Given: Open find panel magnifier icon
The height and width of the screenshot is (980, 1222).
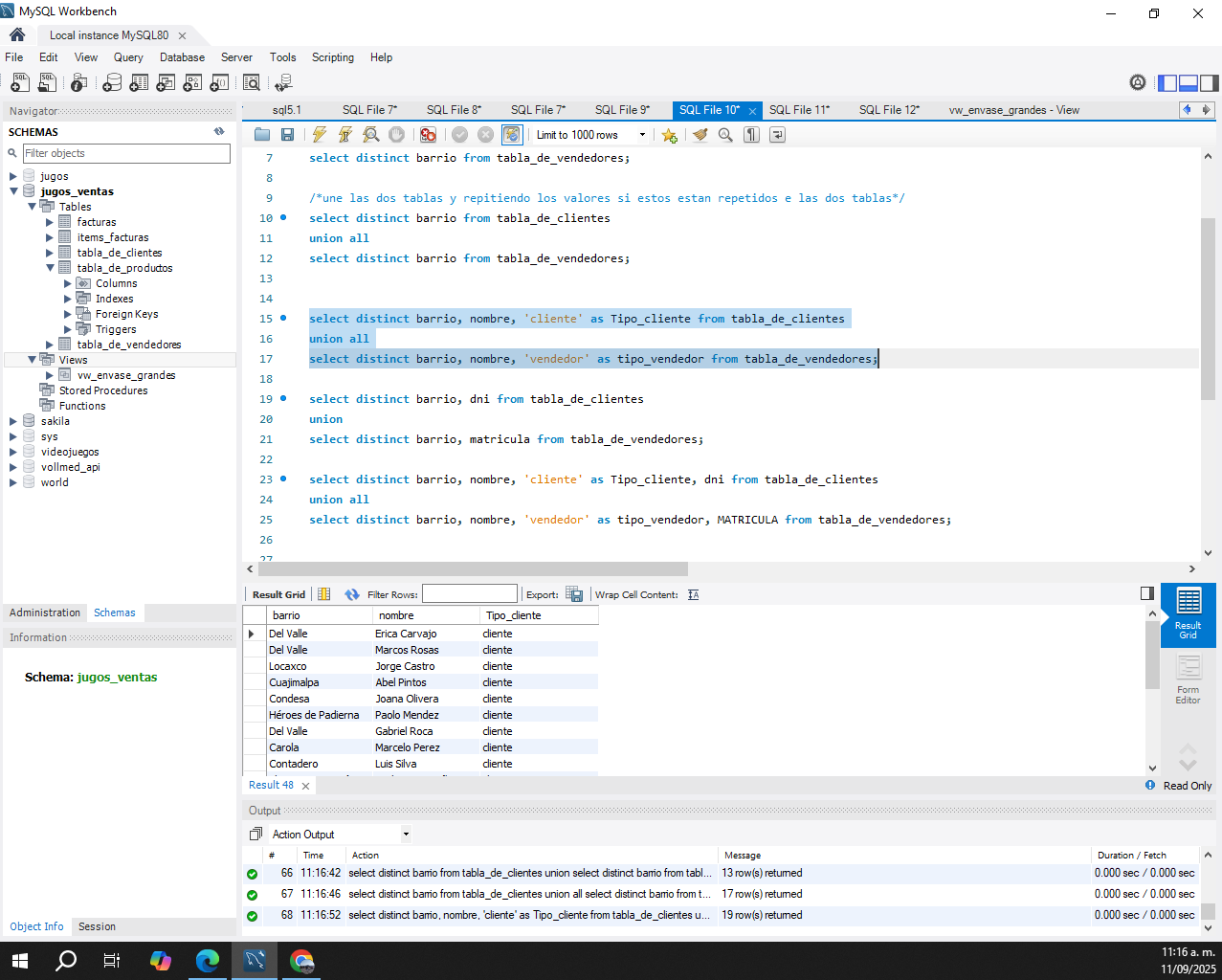Looking at the screenshot, I should [x=725, y=135].
